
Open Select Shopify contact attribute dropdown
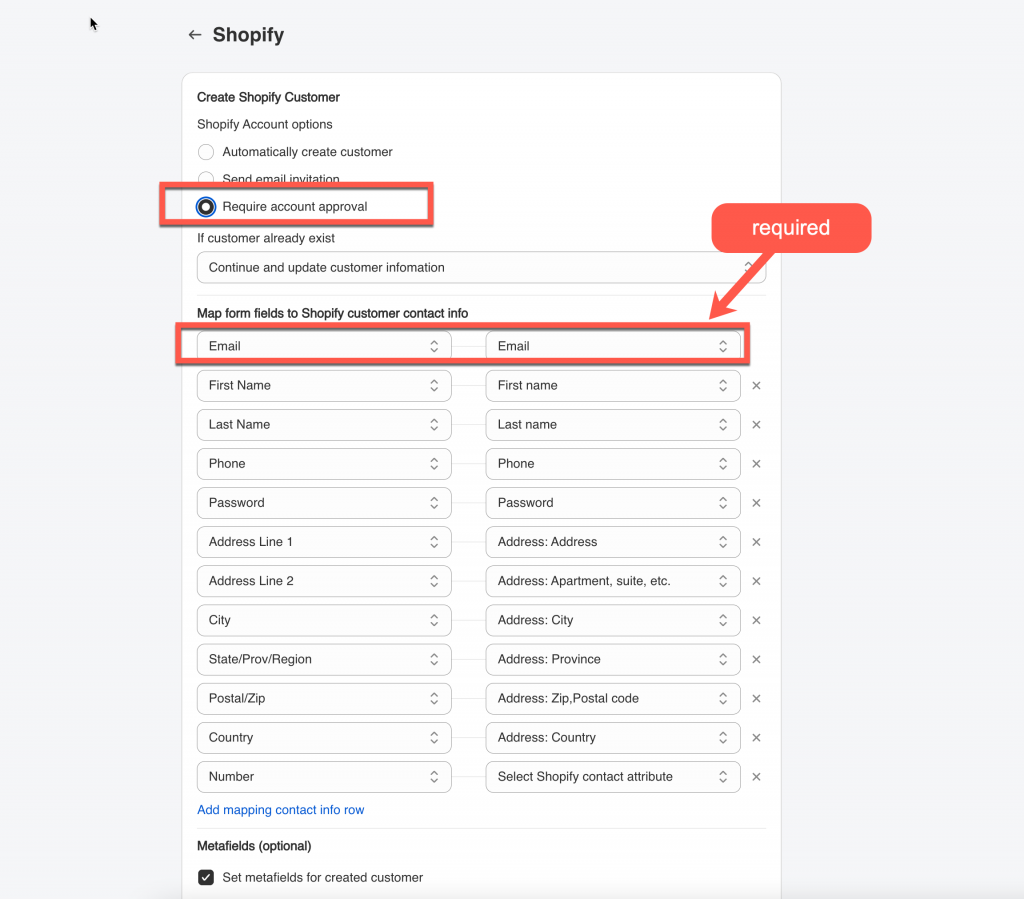(613, 777)
